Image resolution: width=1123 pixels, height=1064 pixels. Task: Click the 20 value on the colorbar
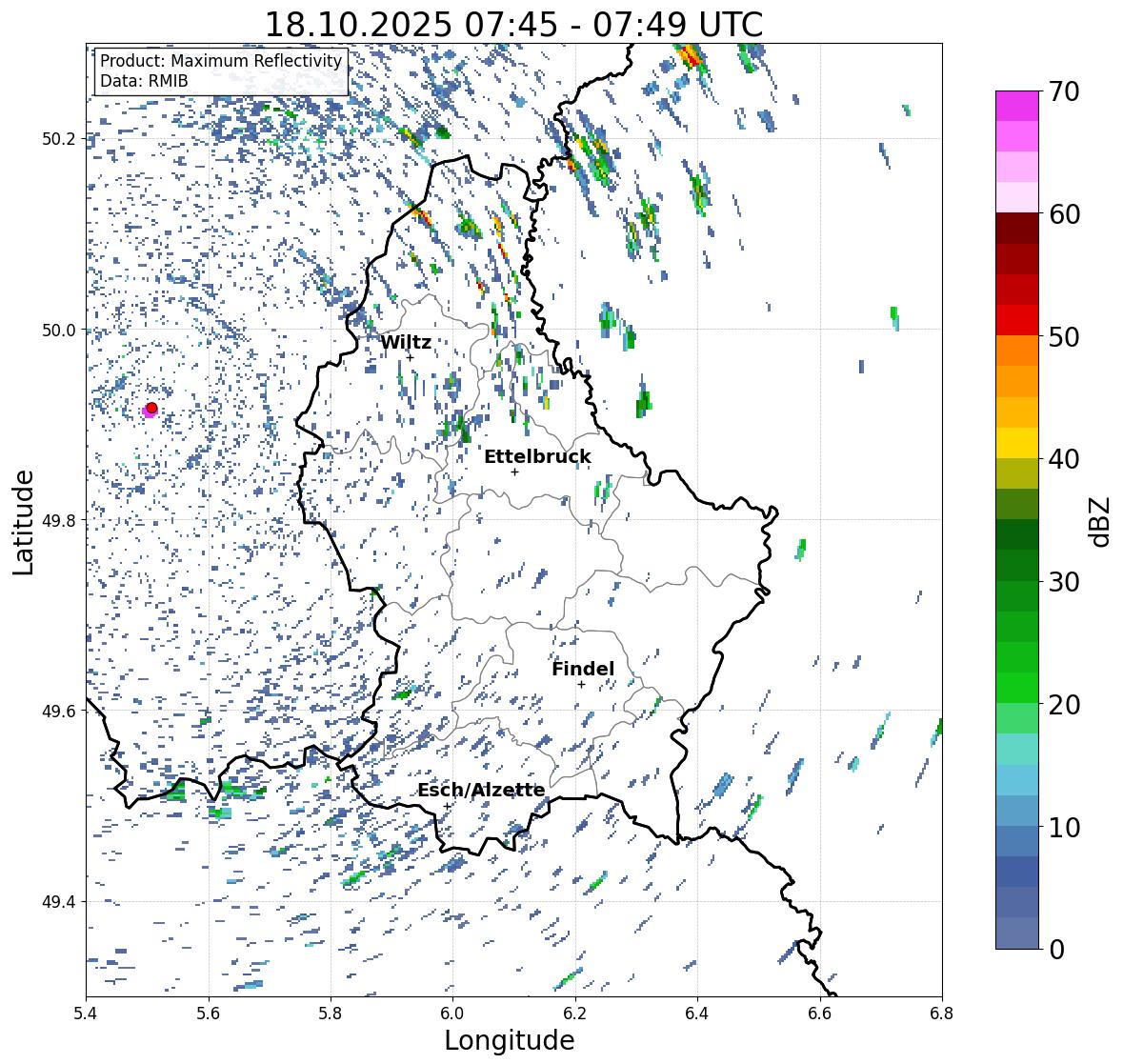point(1064,705)
